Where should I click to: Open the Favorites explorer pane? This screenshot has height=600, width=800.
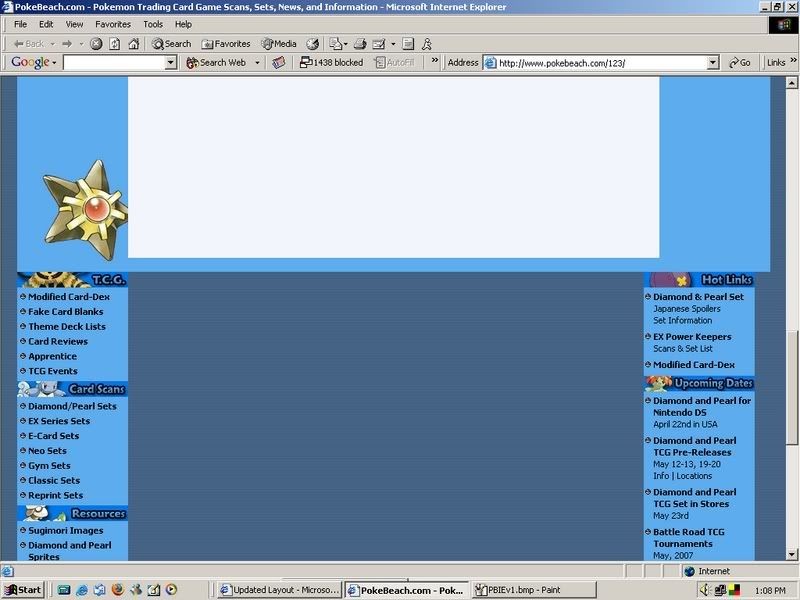tap(226, 44)
